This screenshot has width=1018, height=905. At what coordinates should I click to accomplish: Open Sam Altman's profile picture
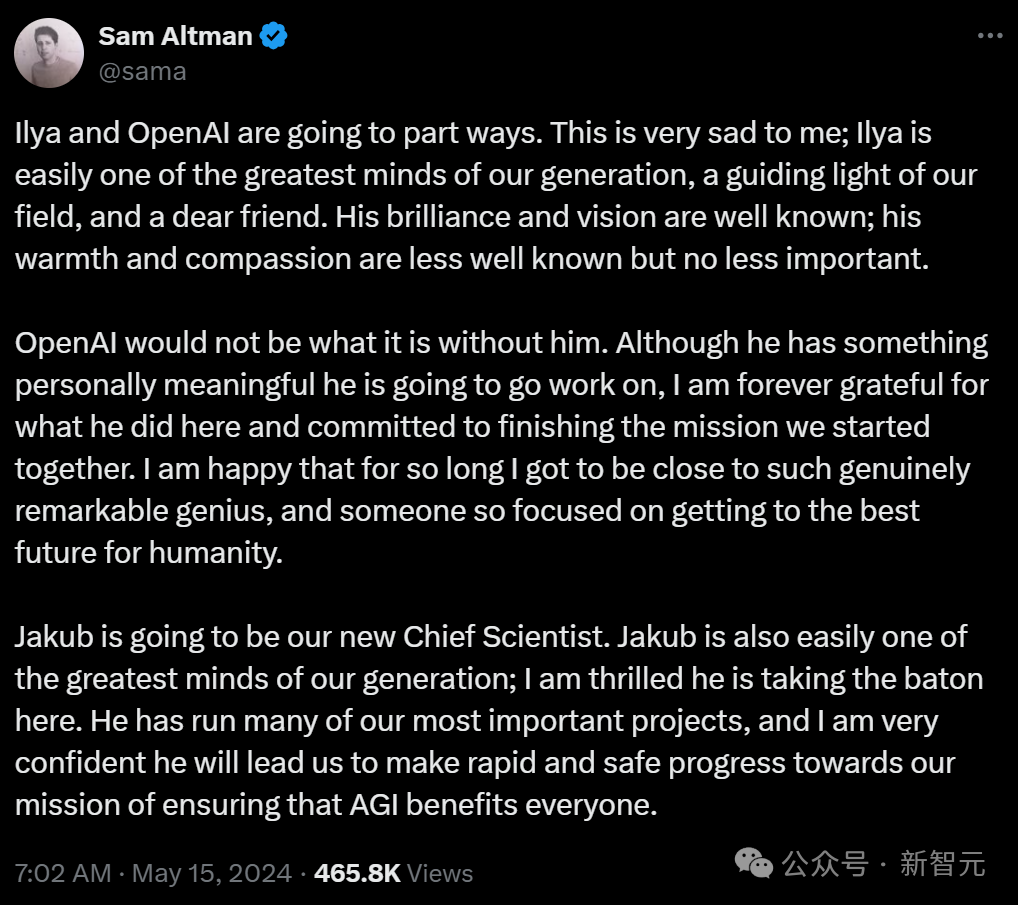point(49,53)
